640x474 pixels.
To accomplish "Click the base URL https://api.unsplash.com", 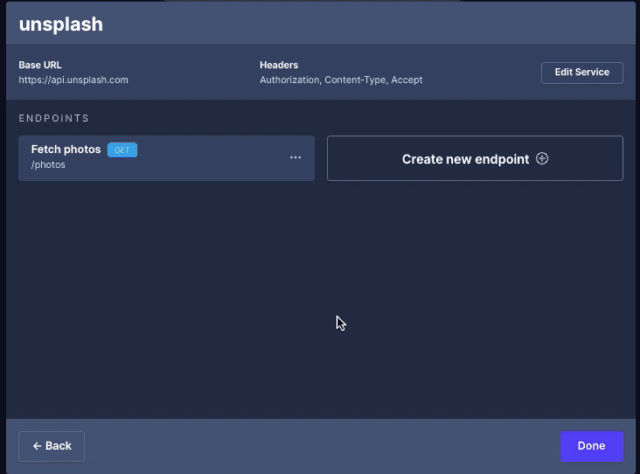I will pyautogui.click(x=73, y=80).
